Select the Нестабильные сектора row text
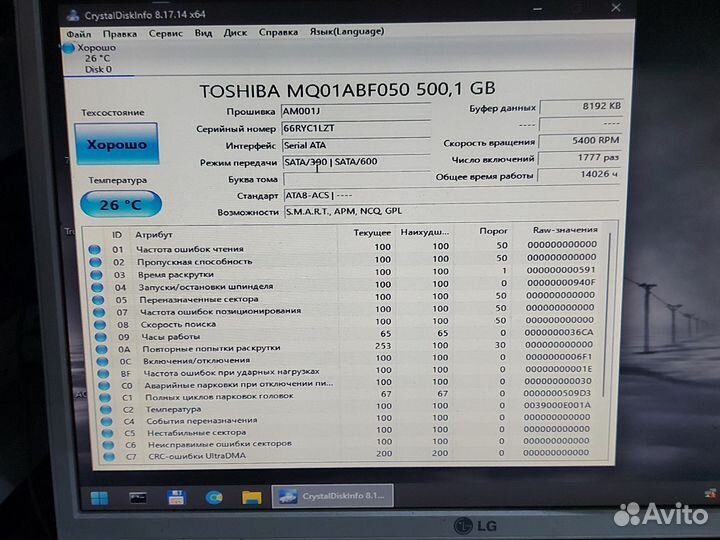720x540 pixels. point(197,433)
